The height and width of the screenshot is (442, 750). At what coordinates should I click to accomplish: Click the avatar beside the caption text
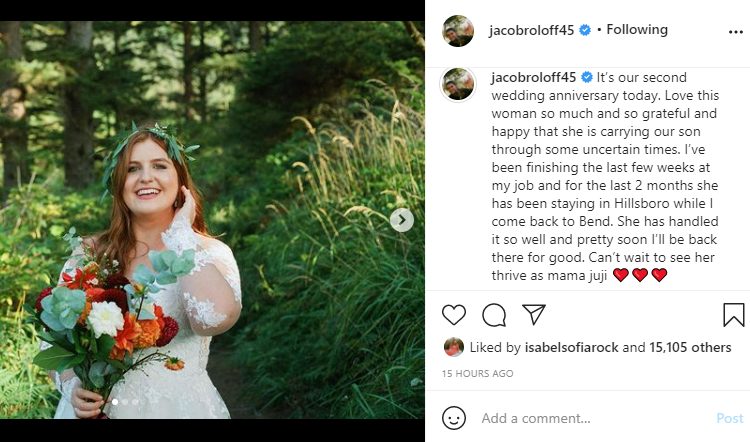click(458, 84)
